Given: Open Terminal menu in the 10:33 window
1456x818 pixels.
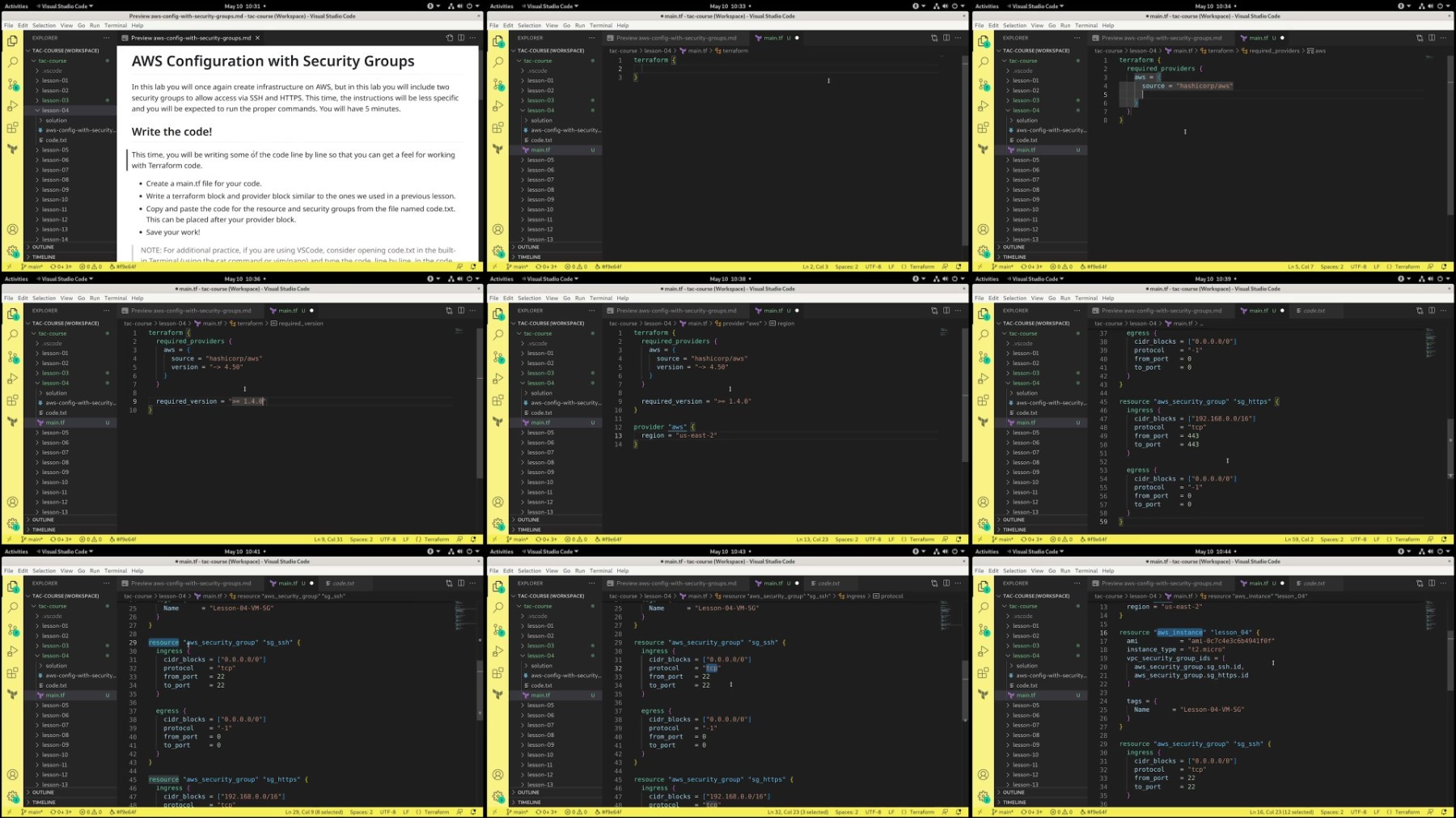Looking at the screenshot, I should [x=601, y=25].
